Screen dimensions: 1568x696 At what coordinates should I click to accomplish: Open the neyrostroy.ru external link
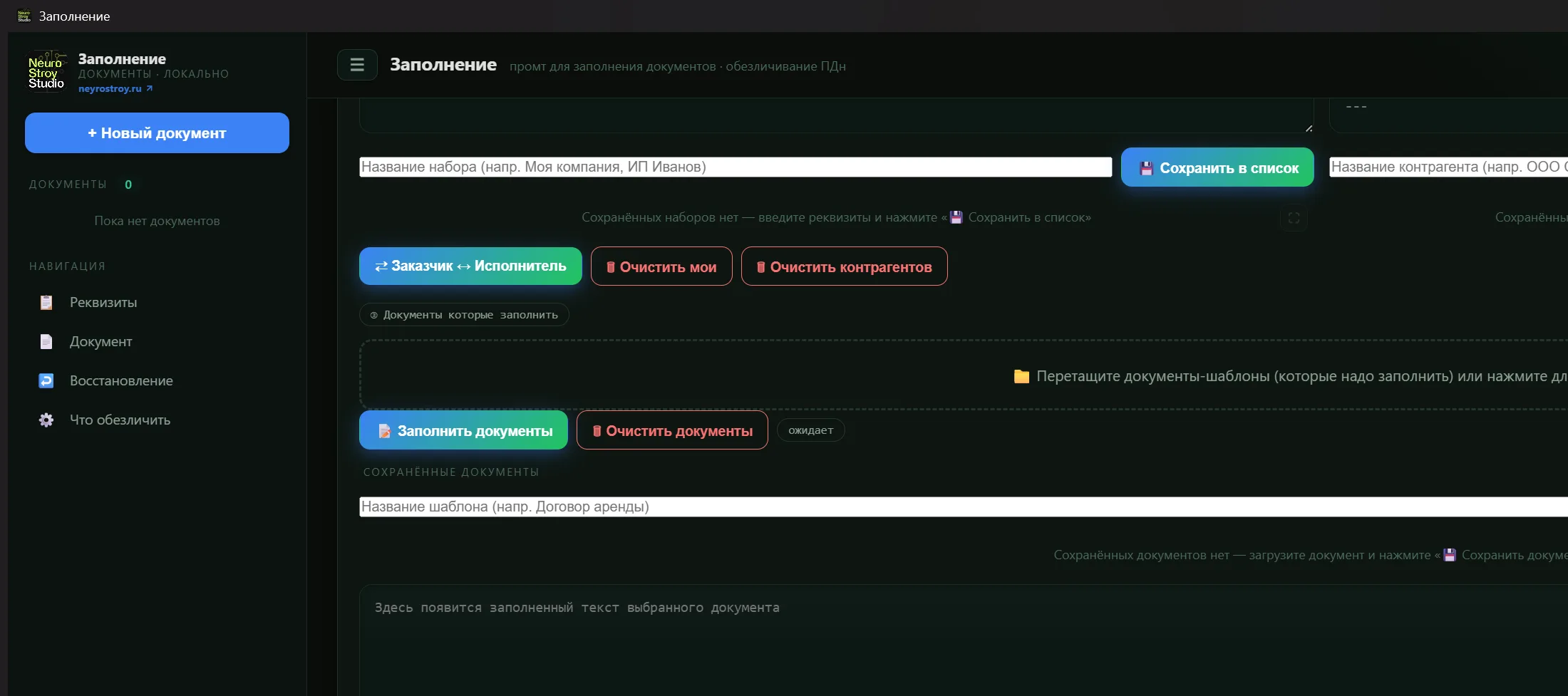[115, 89]
